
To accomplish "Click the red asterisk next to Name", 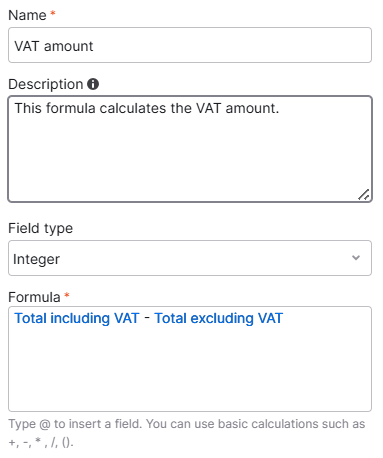I will 52,13.
